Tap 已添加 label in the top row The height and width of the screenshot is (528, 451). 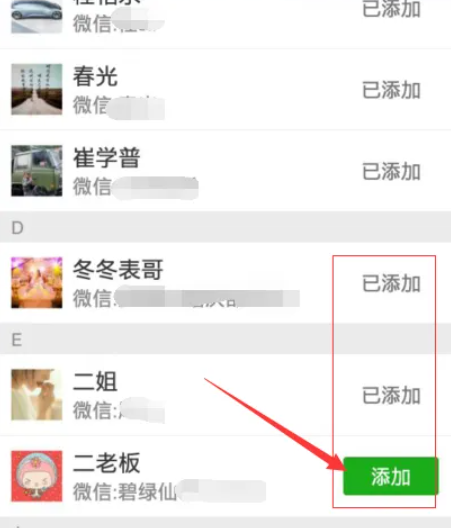391,8
